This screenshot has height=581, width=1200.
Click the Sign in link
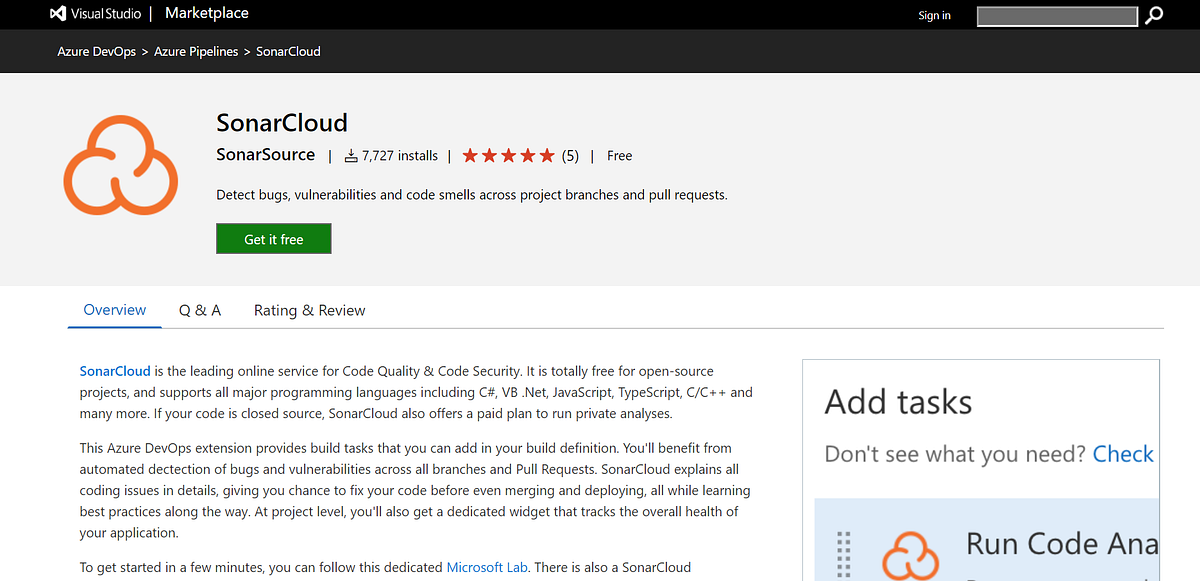coord(934,15)
